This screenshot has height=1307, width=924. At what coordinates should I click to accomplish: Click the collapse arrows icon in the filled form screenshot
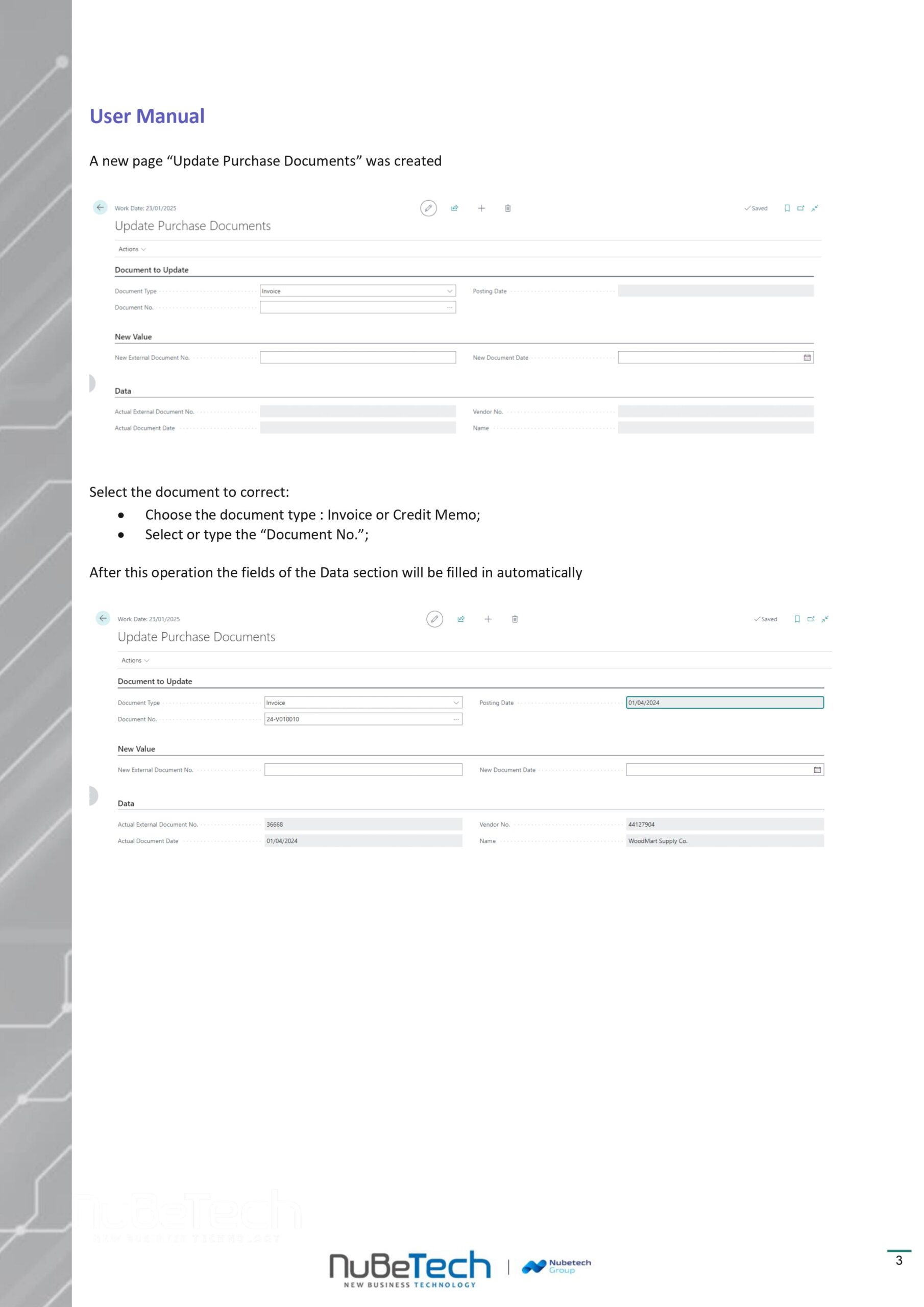825,619
